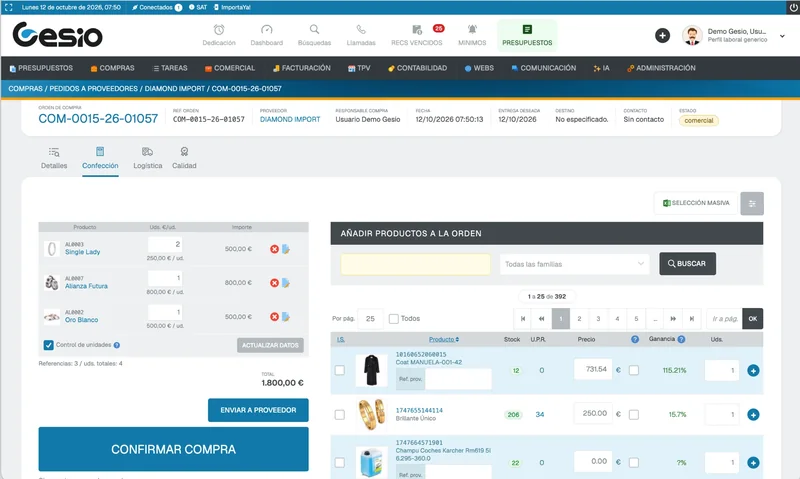Click the Por pág. 25 field
This screenshot has height=479, width=800.
(x=370, y=319)
